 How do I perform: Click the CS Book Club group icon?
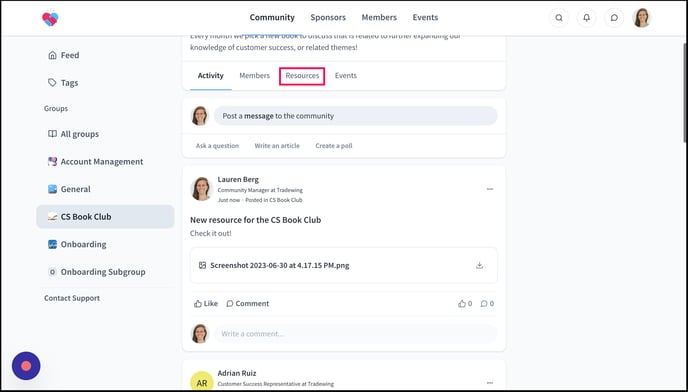pyautogui.click(x=52, y=217)
